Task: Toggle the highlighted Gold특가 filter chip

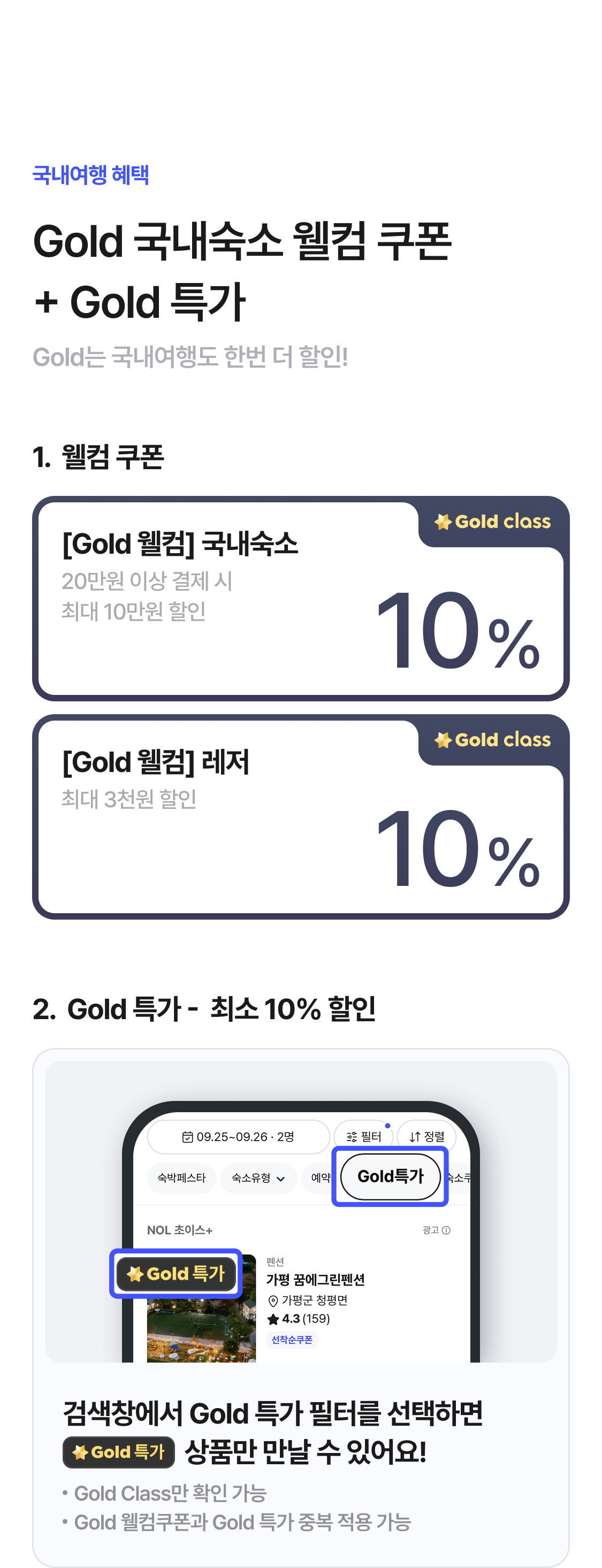Action: (390, 1176)
